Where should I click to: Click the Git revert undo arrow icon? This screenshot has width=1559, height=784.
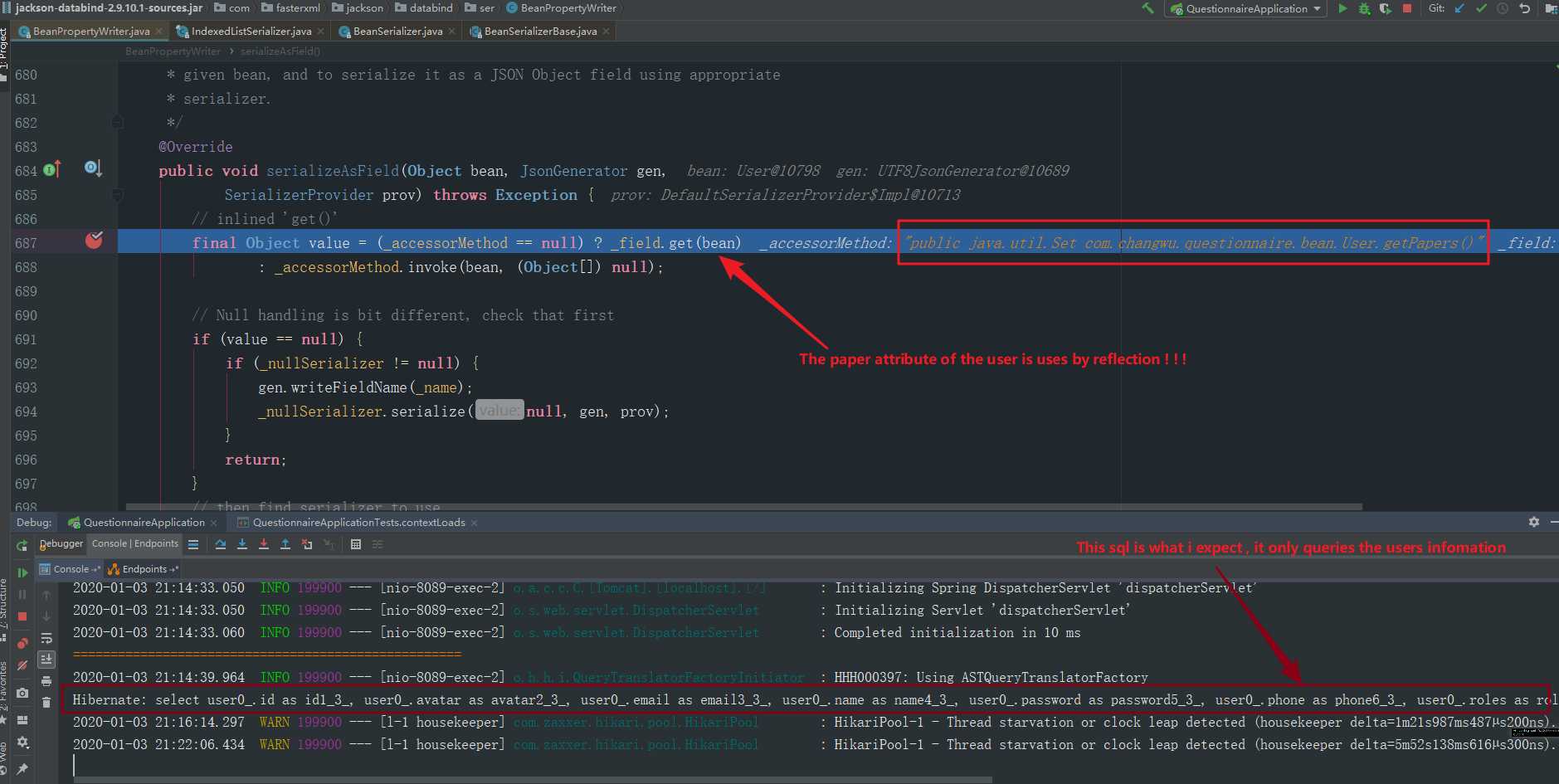click(x=1524, y=8)
